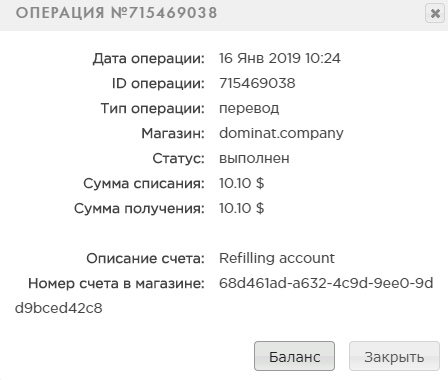The image size is (448, 380).
Task: Click the Refilling account description text
Action: 277,258
